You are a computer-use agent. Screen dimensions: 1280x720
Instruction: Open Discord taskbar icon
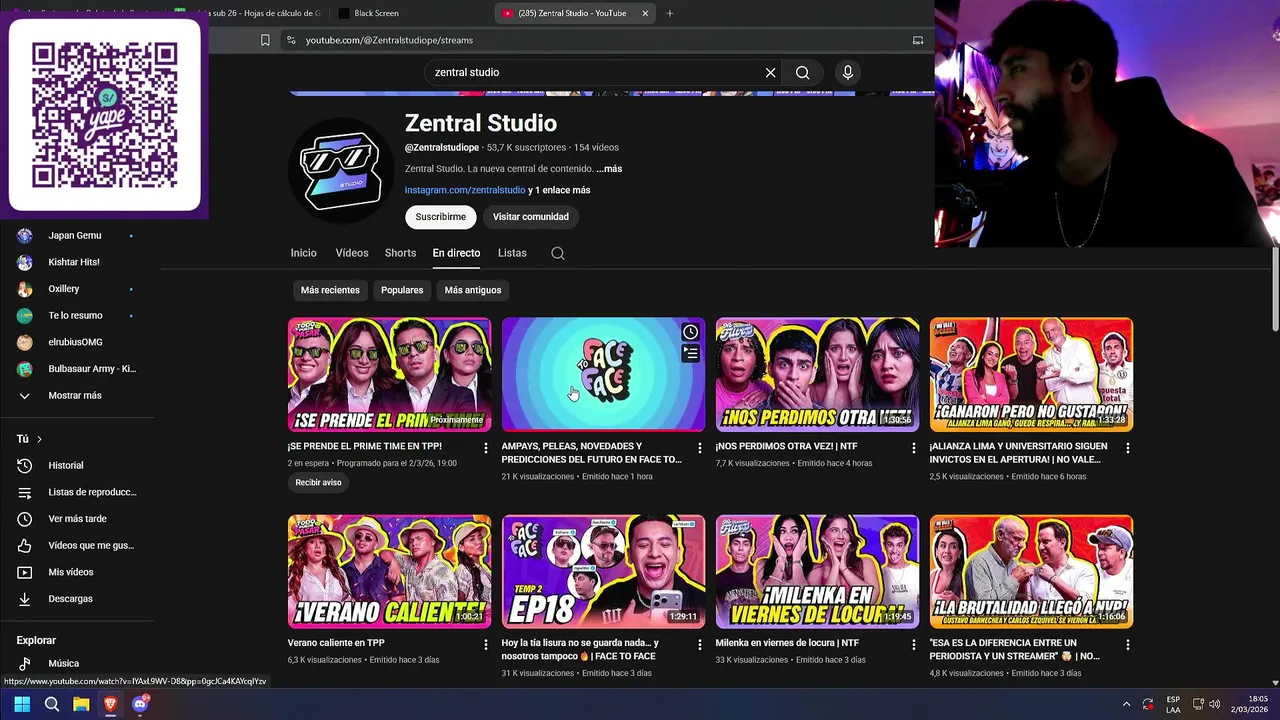tap(140, 704)
